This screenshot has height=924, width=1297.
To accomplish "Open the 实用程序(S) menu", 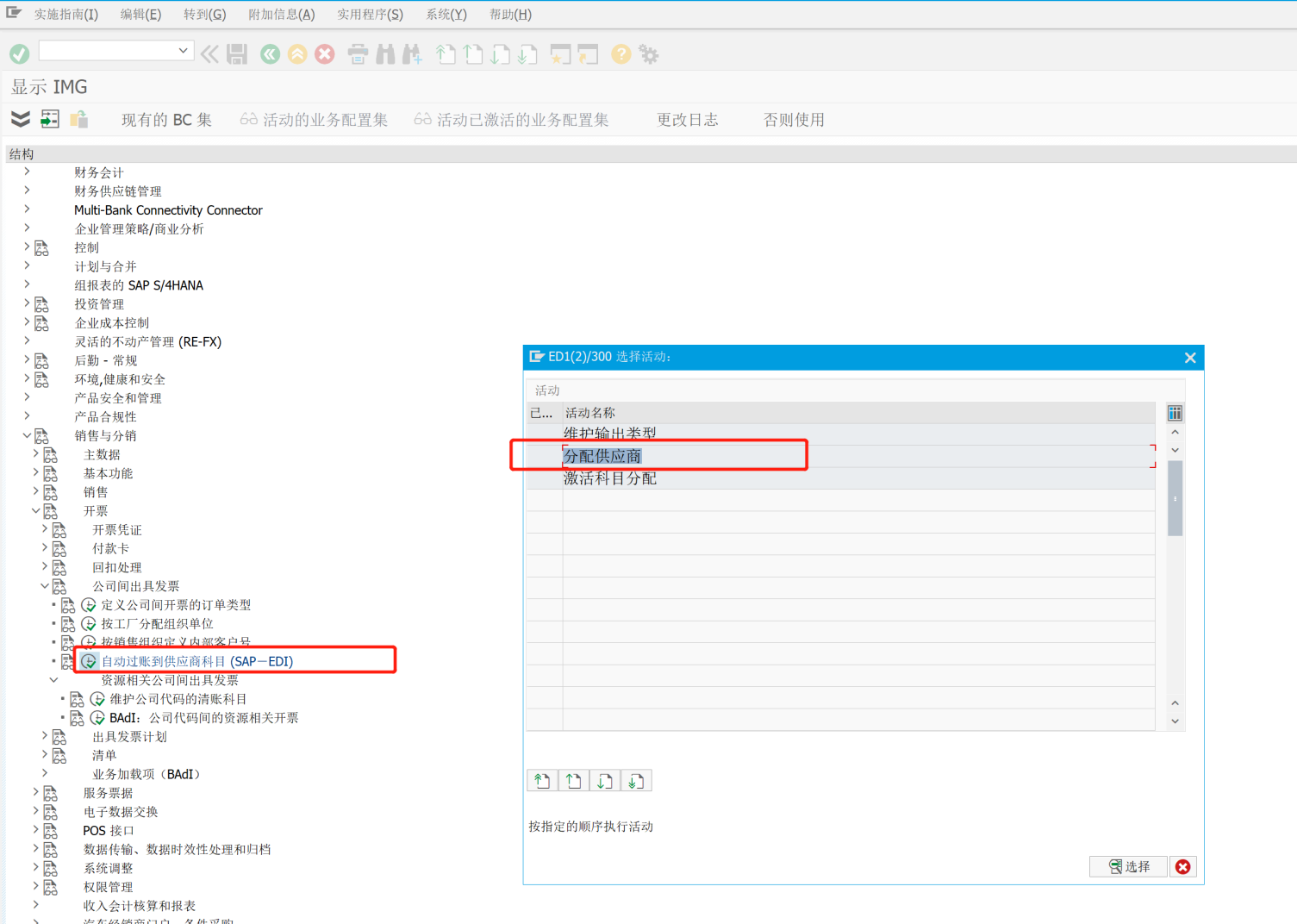I will 370,14.
